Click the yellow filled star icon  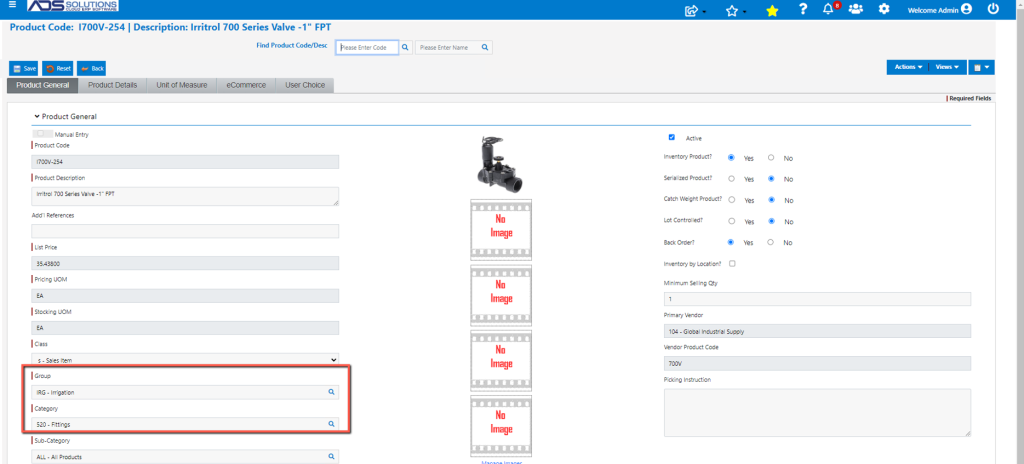[772, 10]
